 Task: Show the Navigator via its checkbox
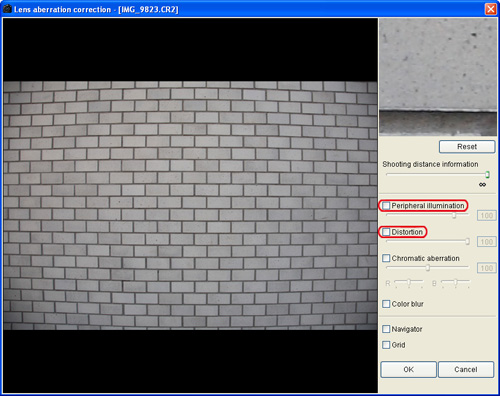[x=386, y=329]
